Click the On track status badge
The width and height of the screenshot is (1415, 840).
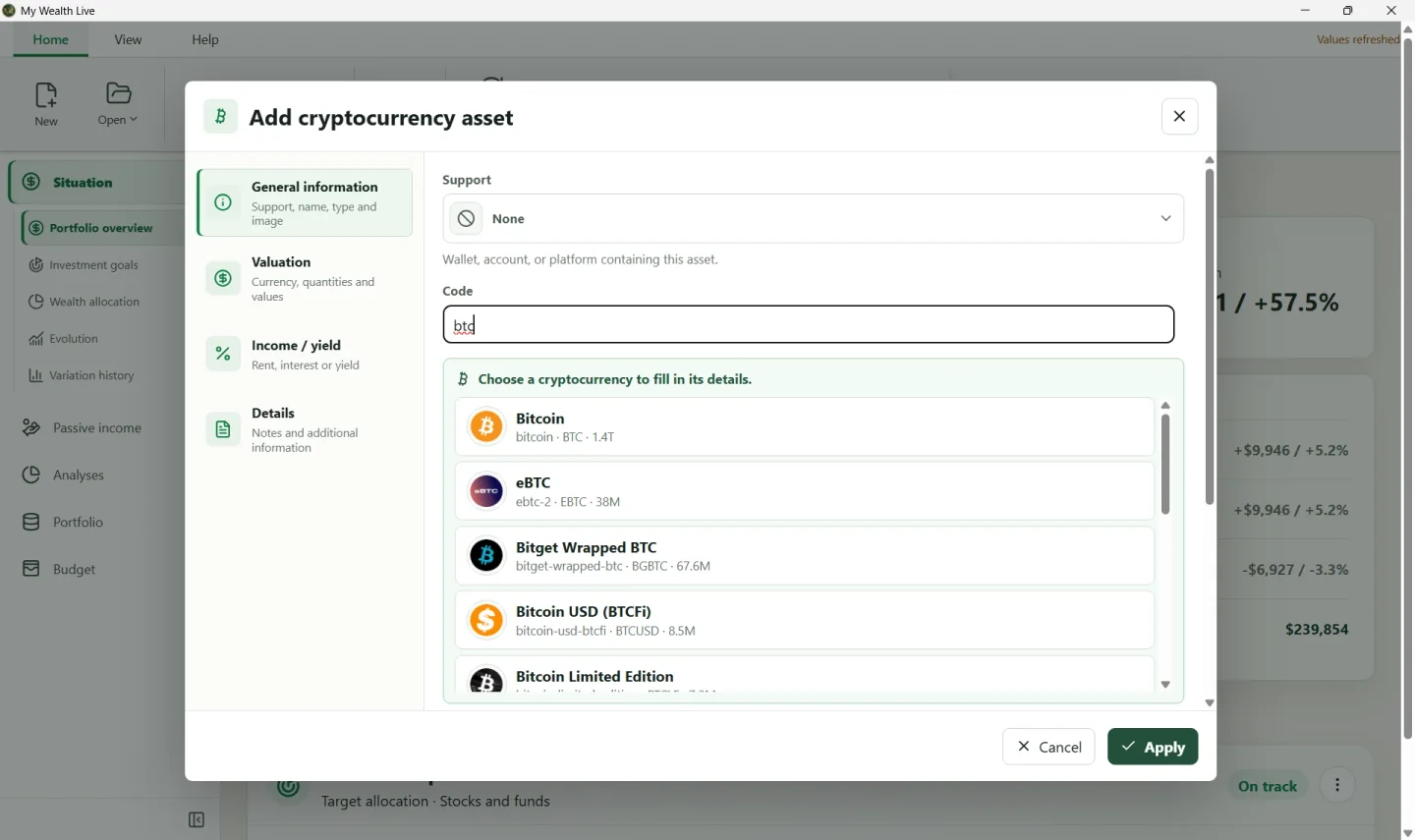tap(1268, 786)
